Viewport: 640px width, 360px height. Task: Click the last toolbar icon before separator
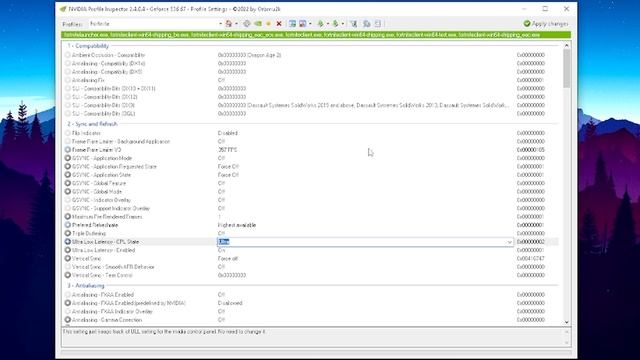[x=378, y=24]
